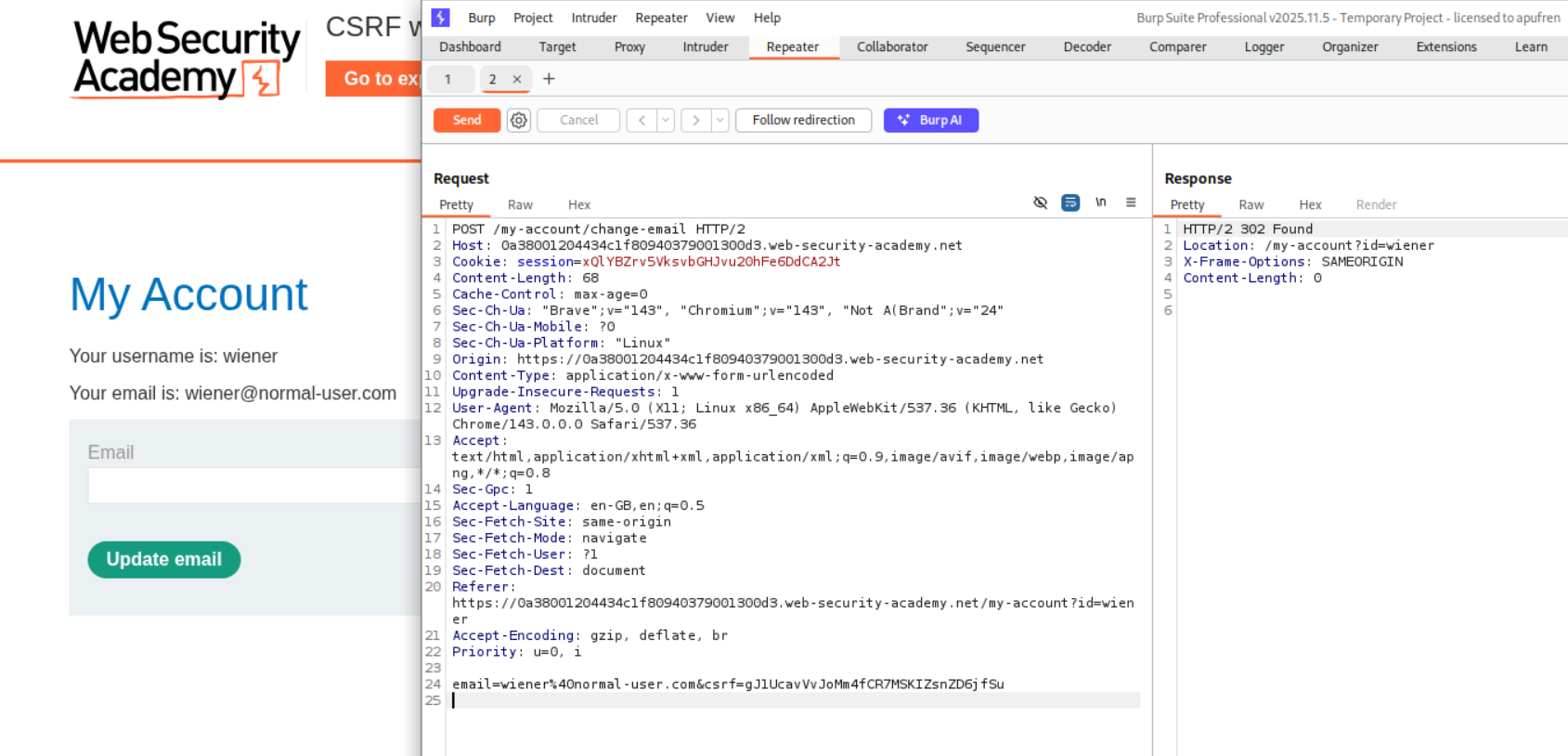Go back to previous request in history

coord(641,120)
